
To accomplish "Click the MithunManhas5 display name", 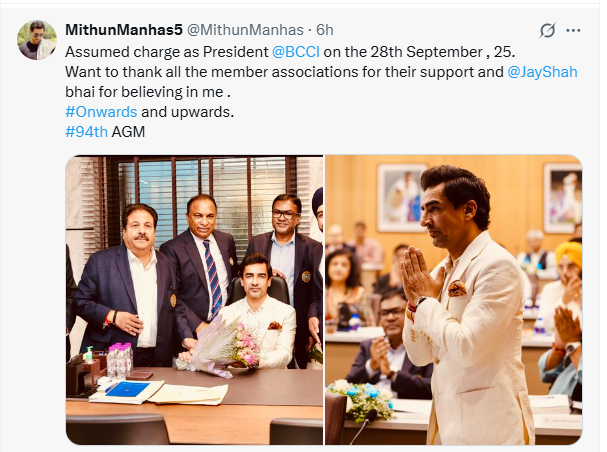I will pos(123,30).
